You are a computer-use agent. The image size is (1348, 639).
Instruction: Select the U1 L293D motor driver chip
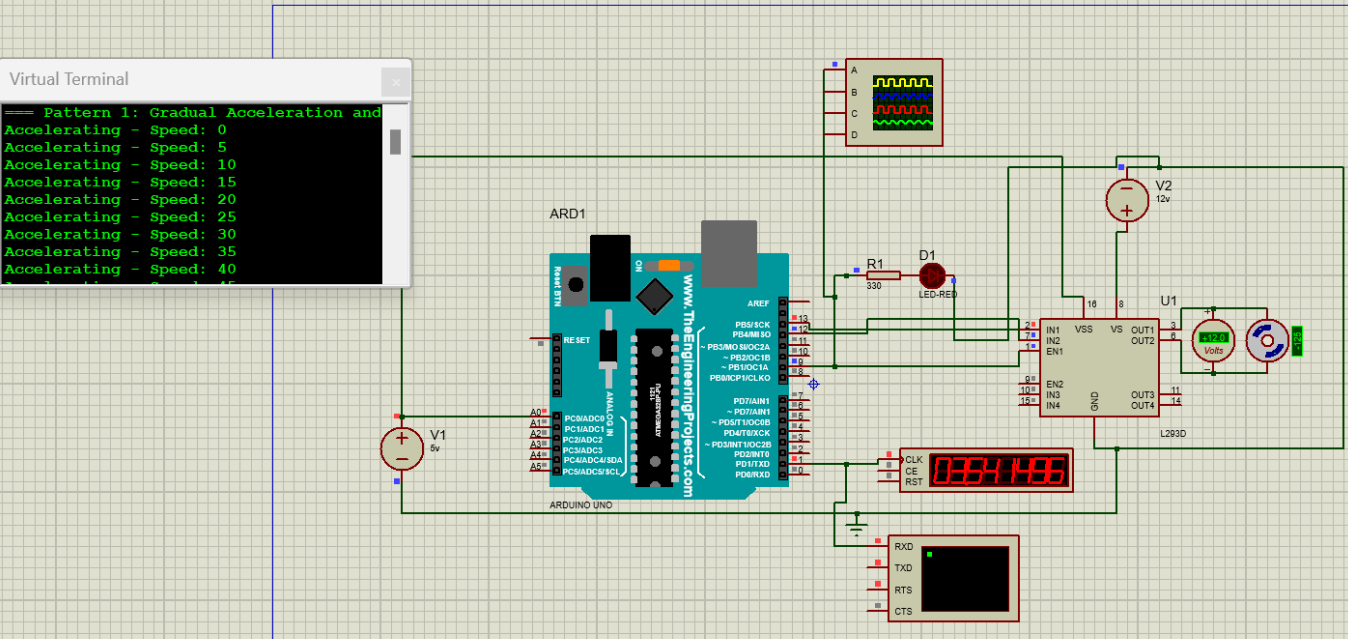[x=1100, y=367]
